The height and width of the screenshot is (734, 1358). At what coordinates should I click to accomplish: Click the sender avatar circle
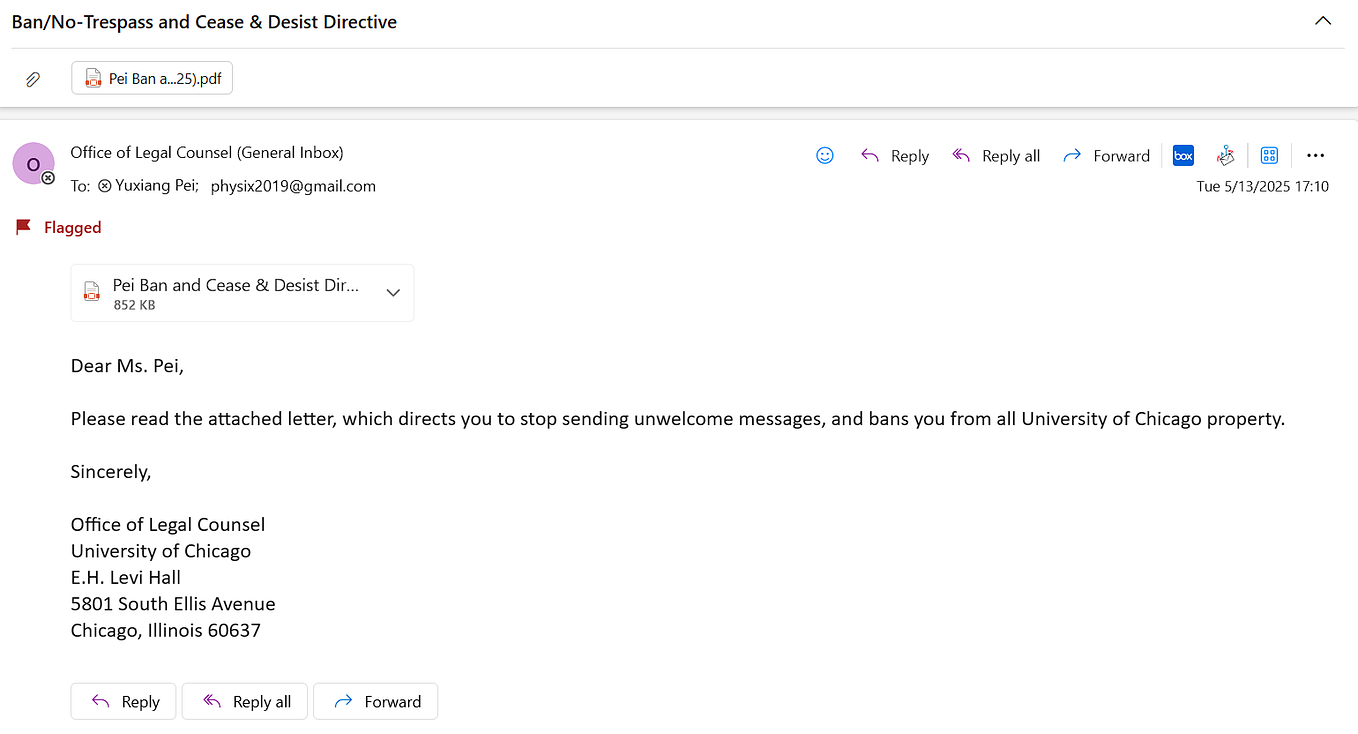pos(33,163)
